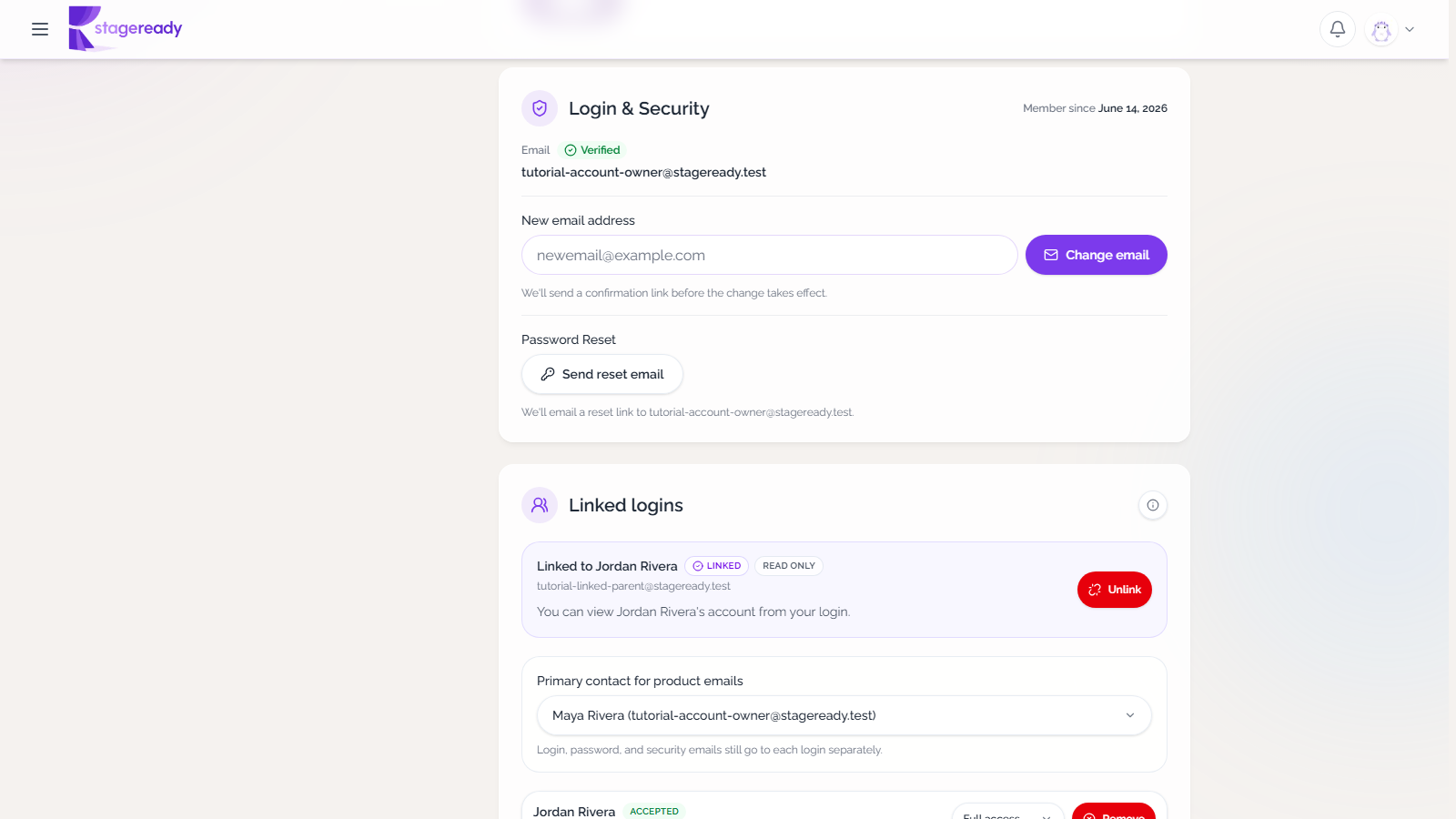Screen dimensions: 1456x819
Task: Open the notifications bell
Action: pos(1338,29)
